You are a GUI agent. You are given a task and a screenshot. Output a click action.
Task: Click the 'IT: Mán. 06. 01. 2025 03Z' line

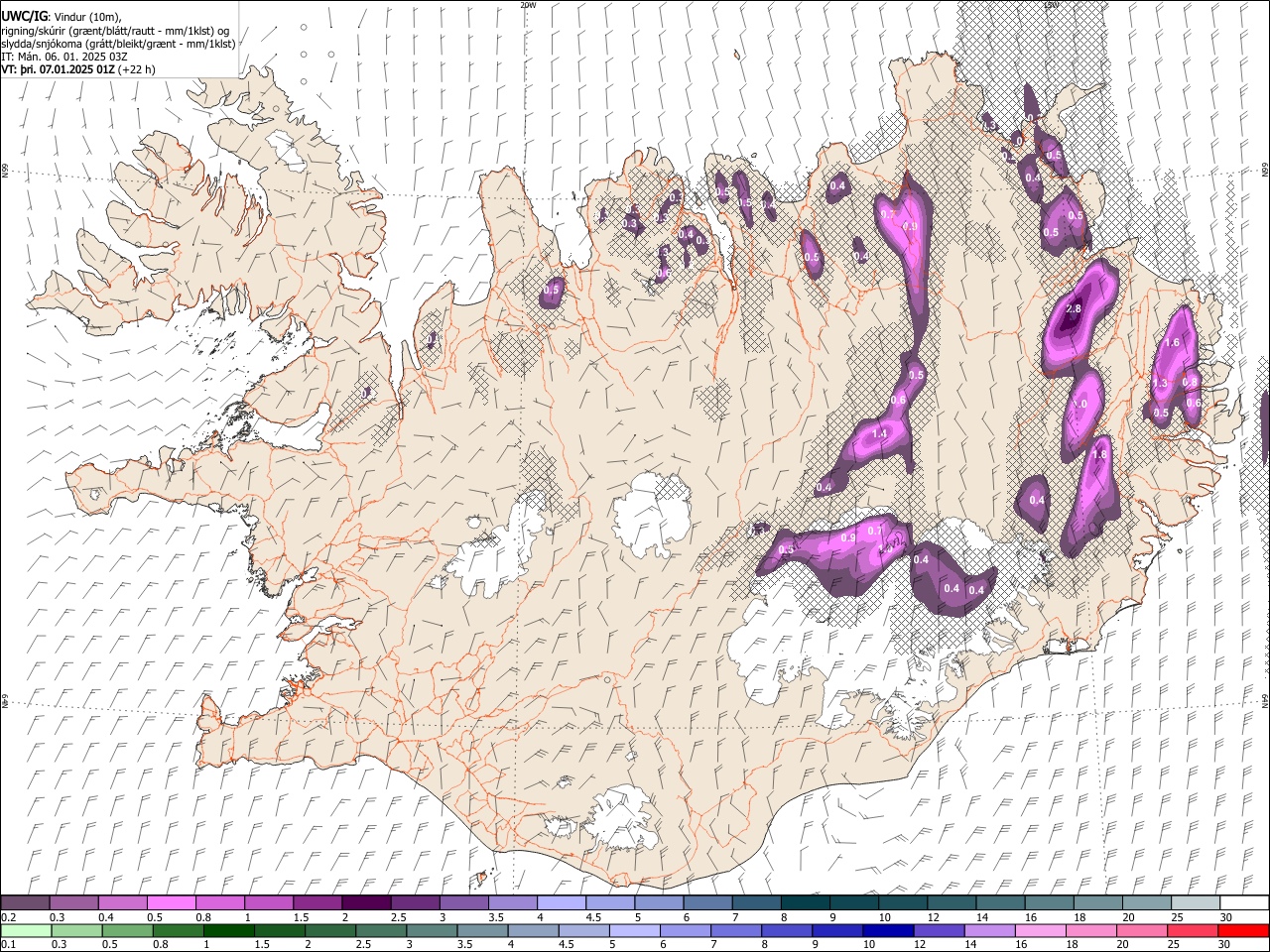(x=64, y=57)
